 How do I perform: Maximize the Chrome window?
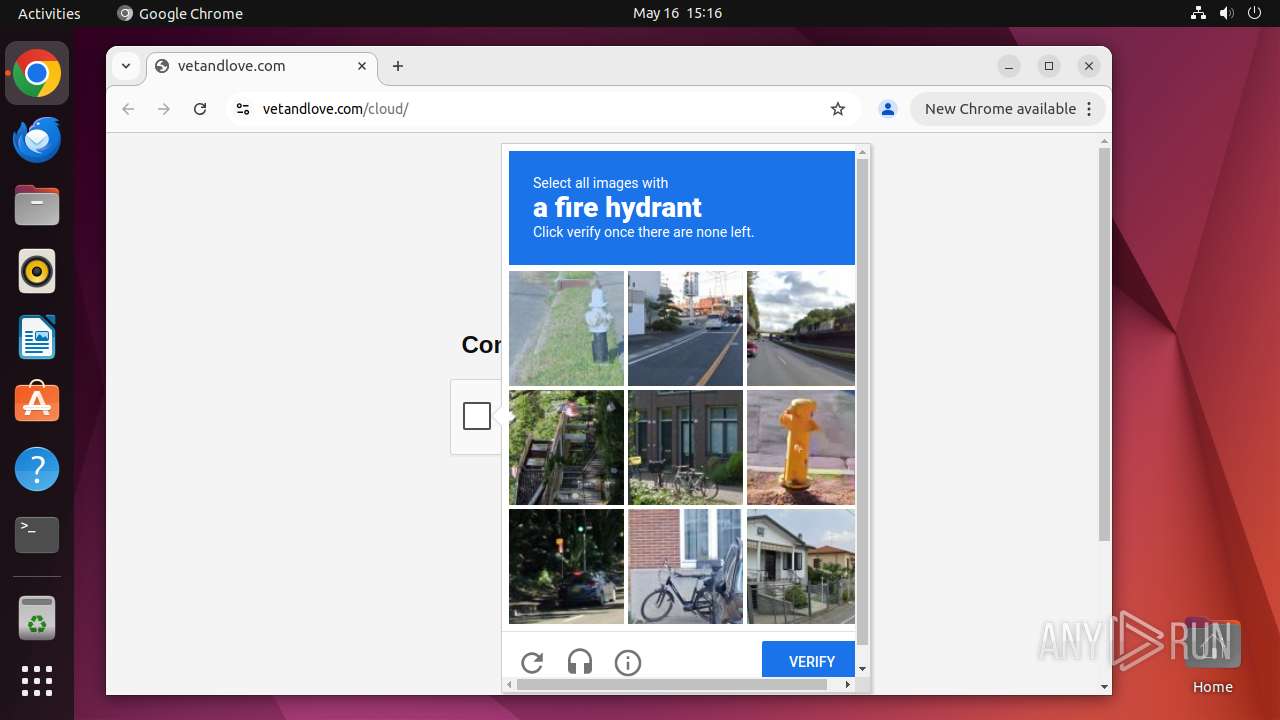click(1049, 66)
